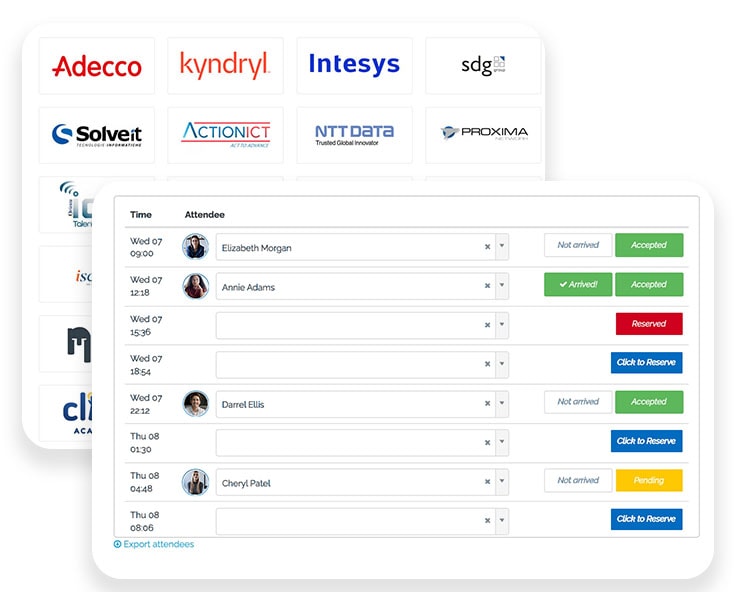Click the Adecco logo card
738x592 pixels.
pos(96,66)
